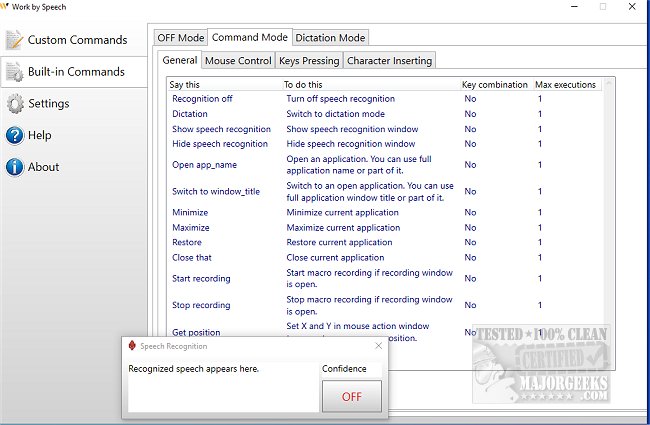Close the Speech Recognition popup

[x=378, y=346]
